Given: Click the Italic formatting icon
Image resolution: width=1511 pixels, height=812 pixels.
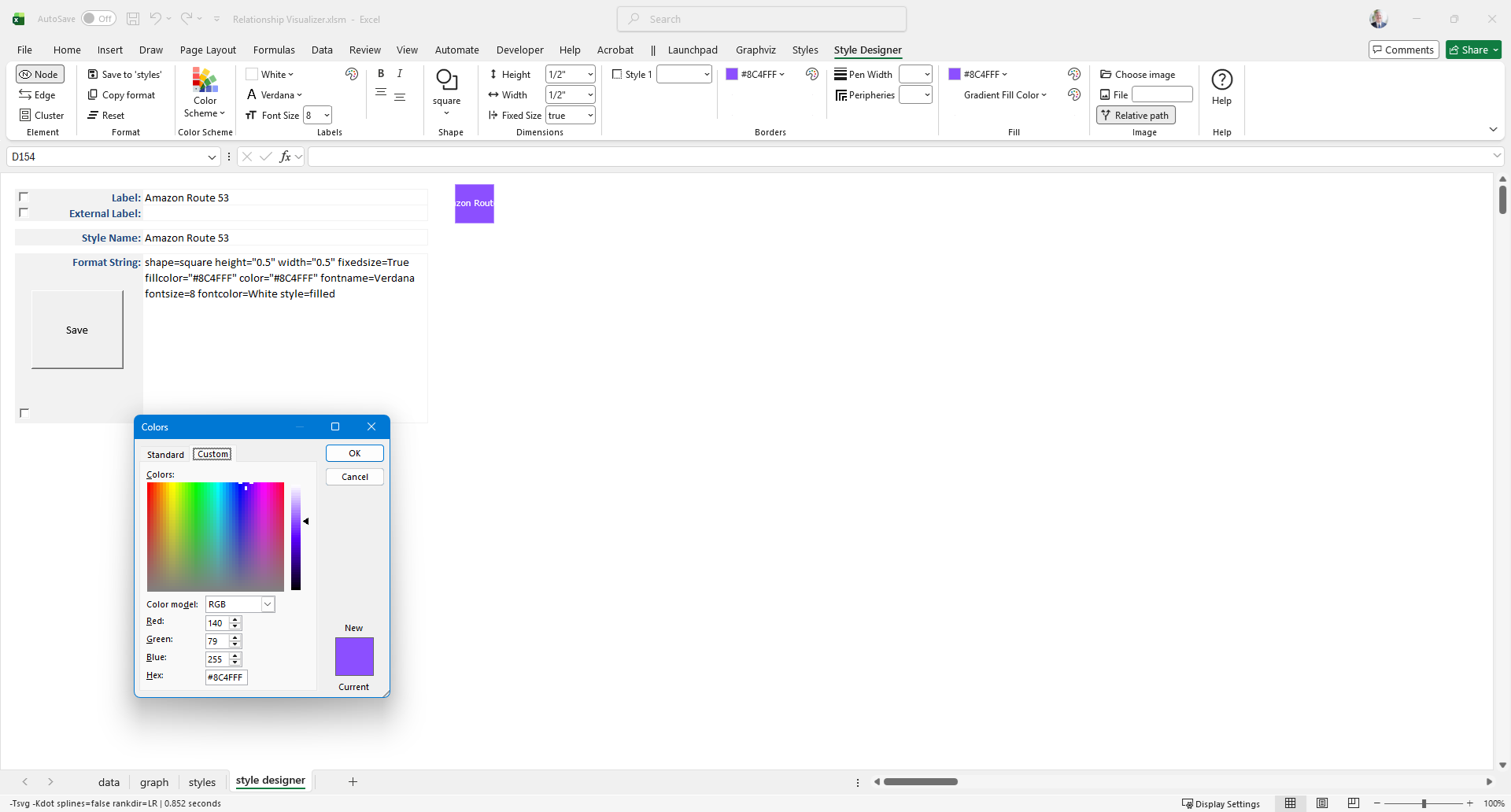Looking at the screenshot, I should point(400,74).
